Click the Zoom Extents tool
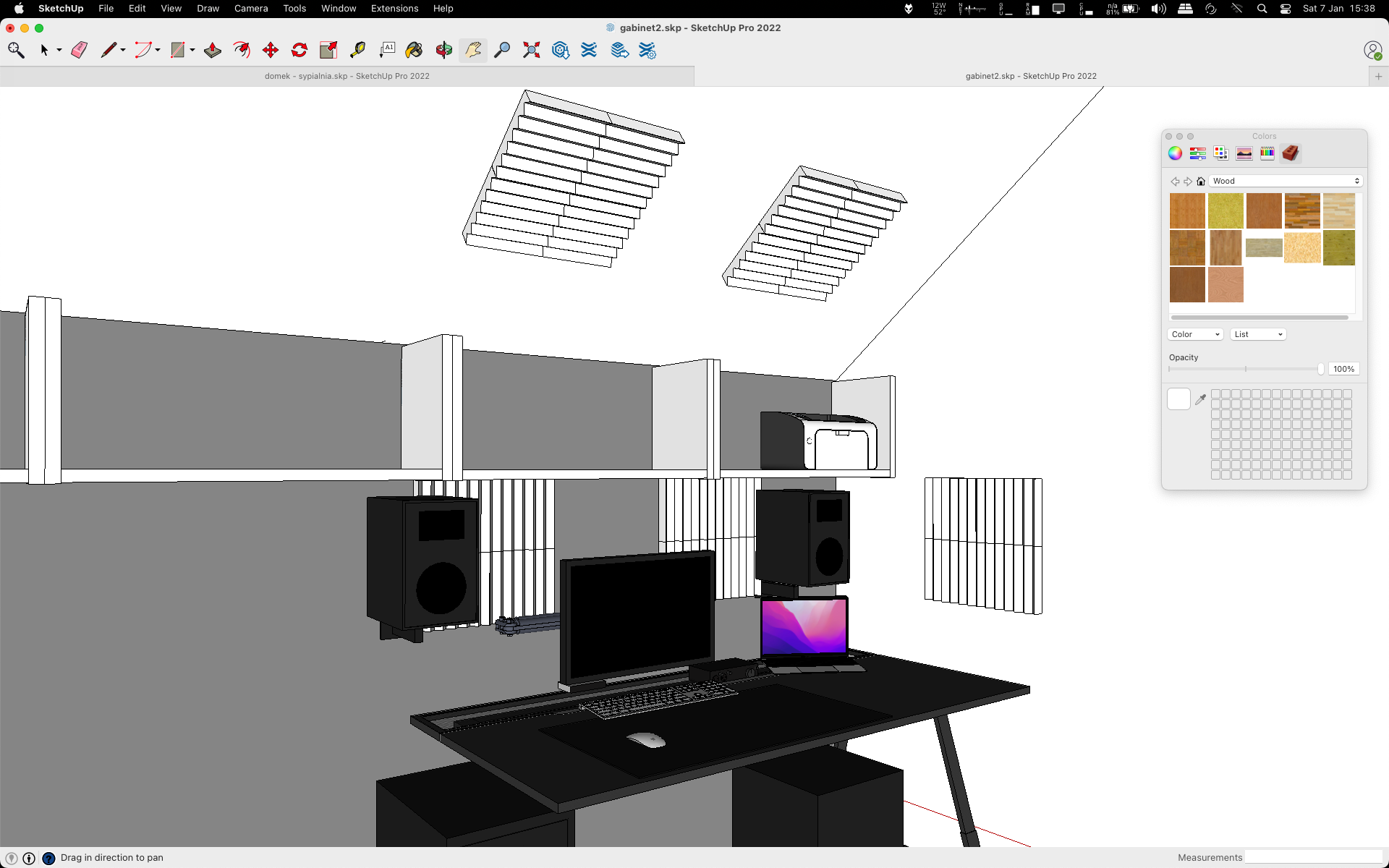 532,50
